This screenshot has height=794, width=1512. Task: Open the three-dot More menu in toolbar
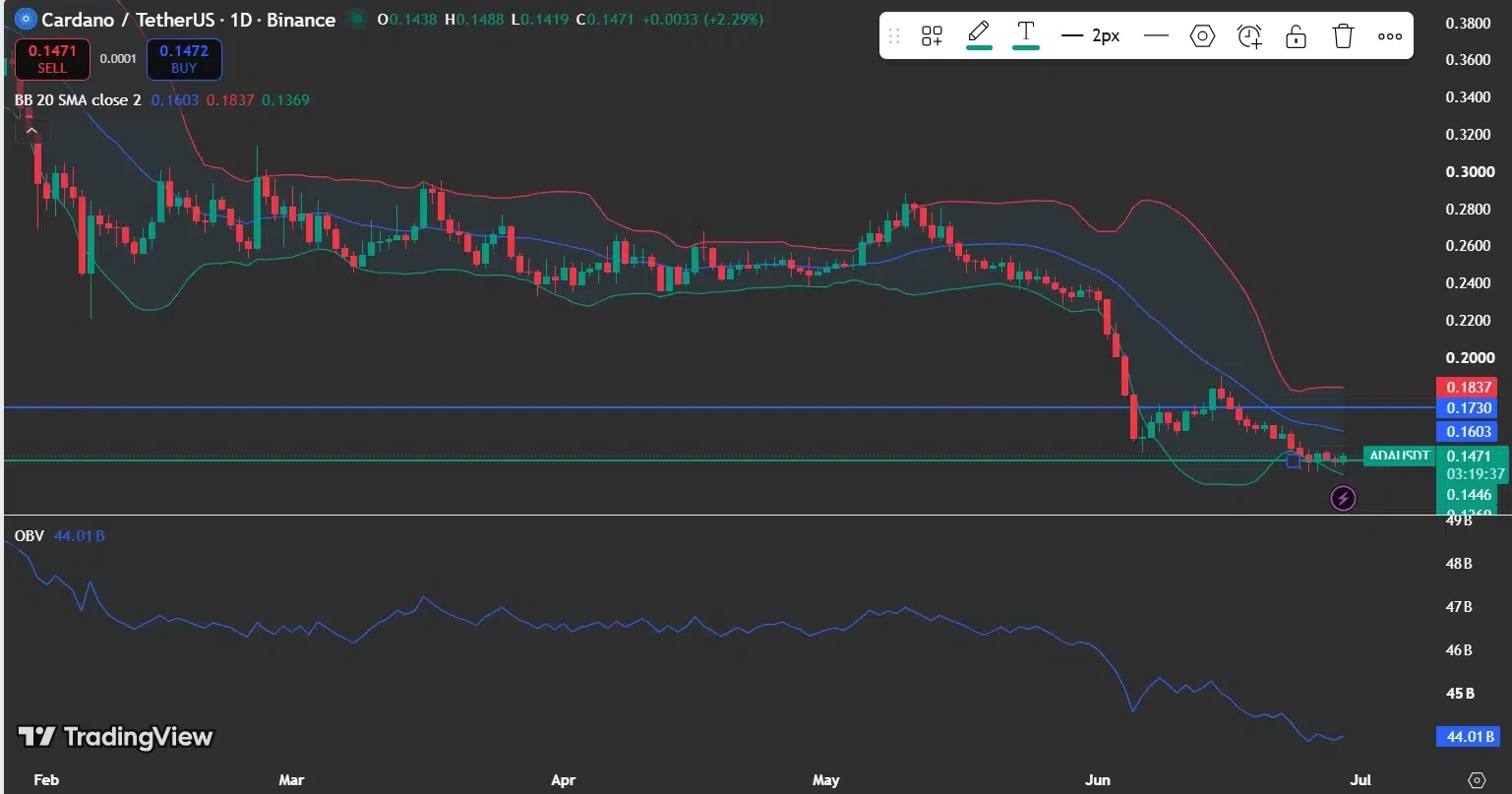coord(1390,36)
